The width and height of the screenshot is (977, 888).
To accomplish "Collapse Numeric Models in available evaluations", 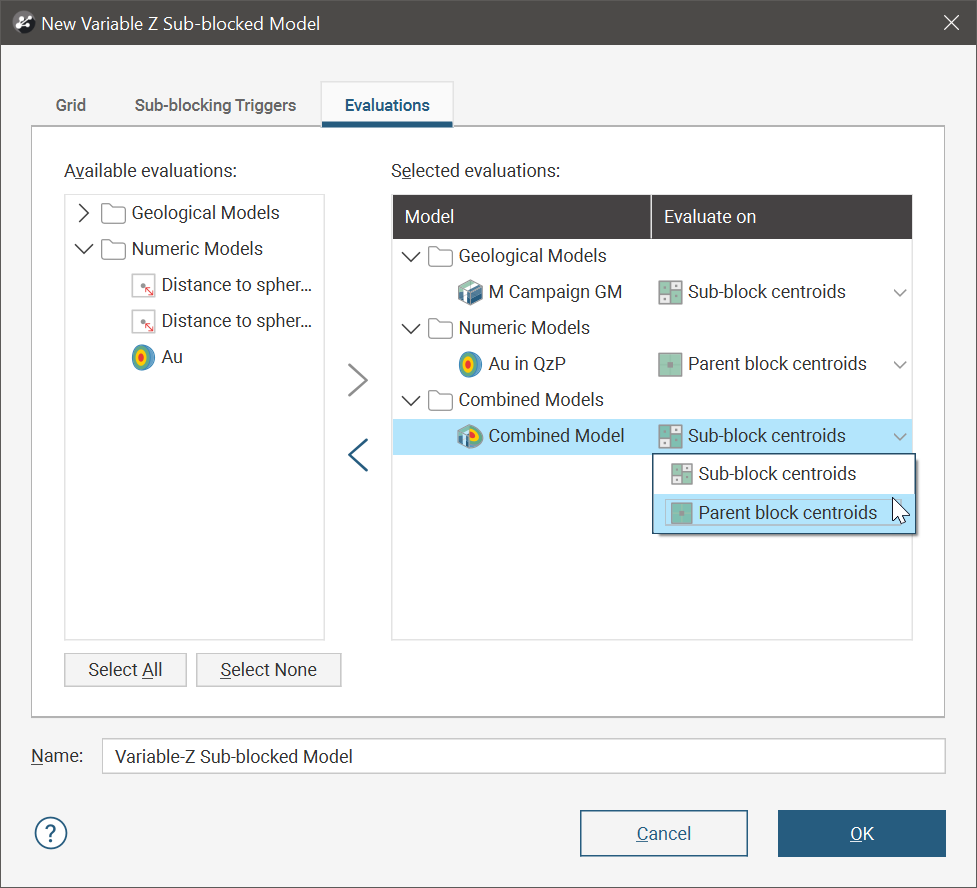I will (x=84, y=249).
